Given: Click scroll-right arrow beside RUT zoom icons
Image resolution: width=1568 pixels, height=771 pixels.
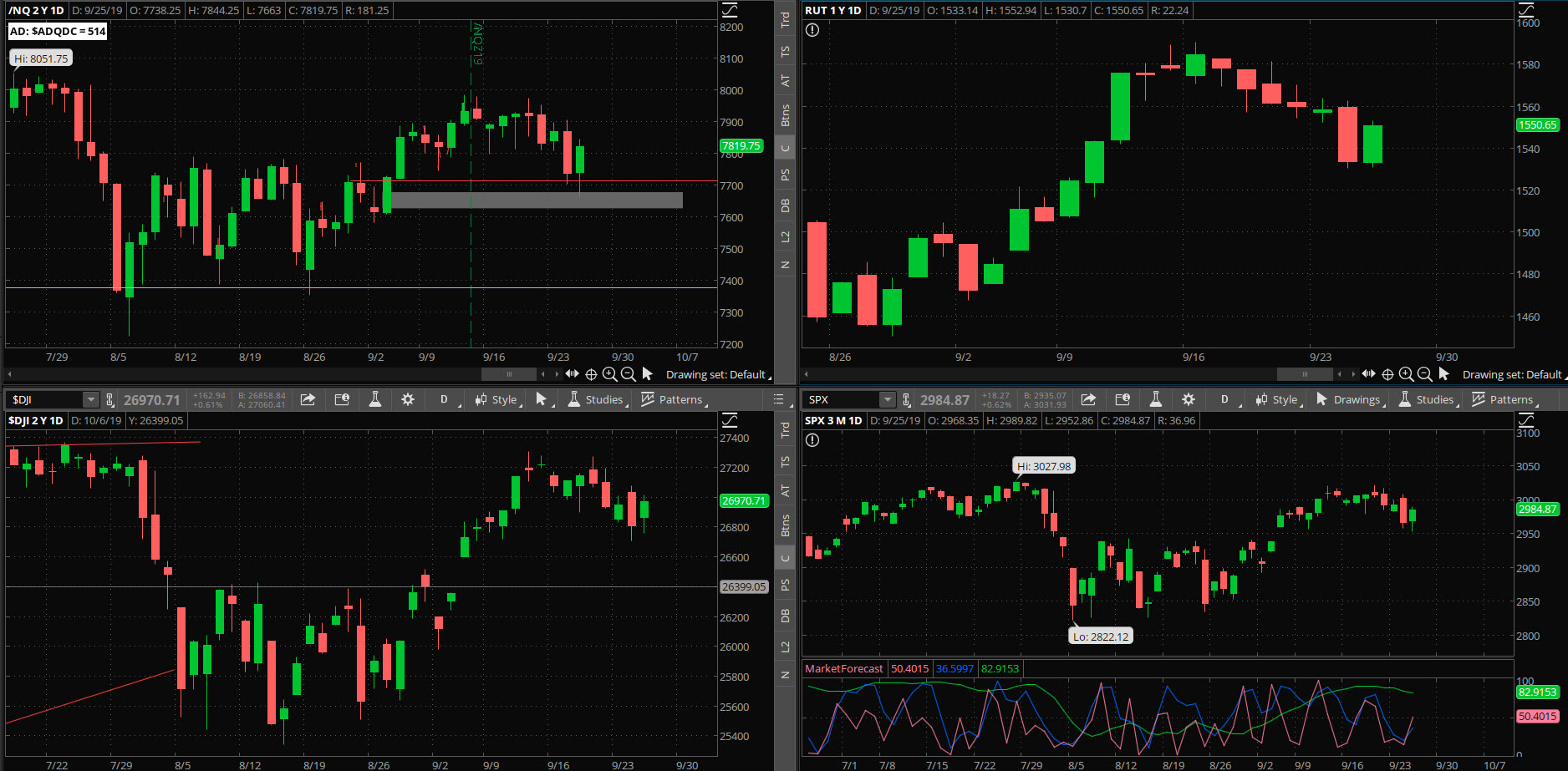Looking at the screenshot, I should 1353,374.
